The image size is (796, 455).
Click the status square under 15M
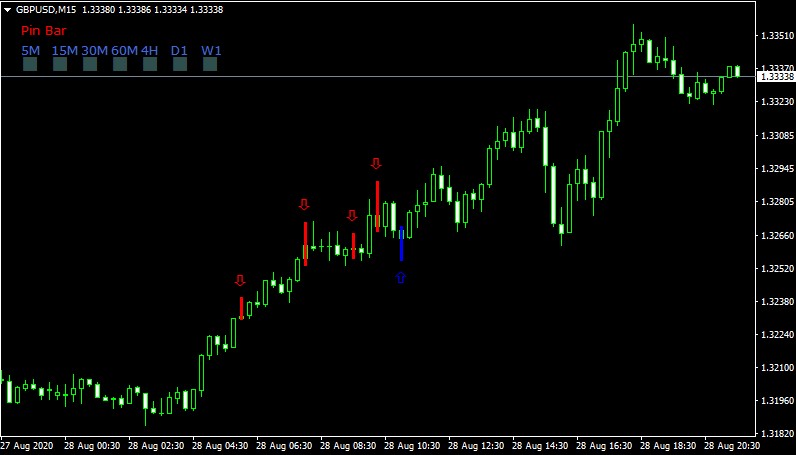(x=60, y=65)
